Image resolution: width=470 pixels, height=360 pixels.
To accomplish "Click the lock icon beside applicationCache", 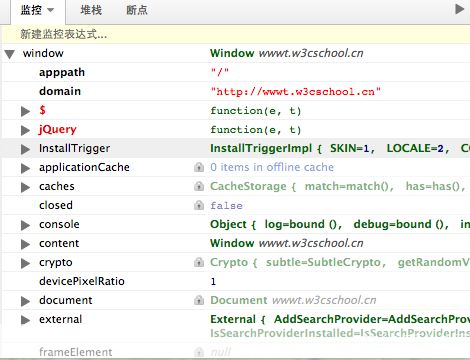I will 199,167.
